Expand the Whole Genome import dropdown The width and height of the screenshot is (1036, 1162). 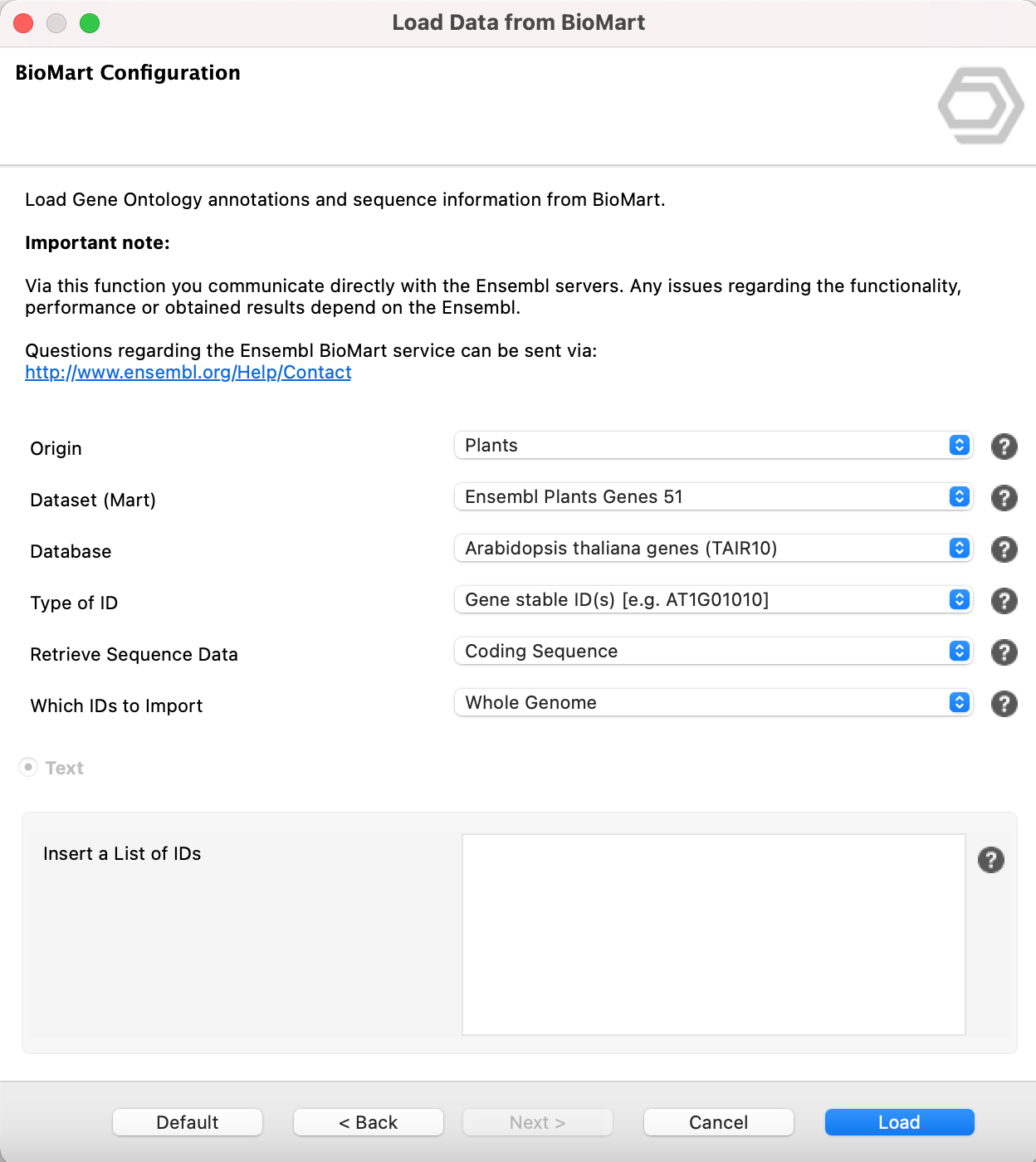click(712, 703)
